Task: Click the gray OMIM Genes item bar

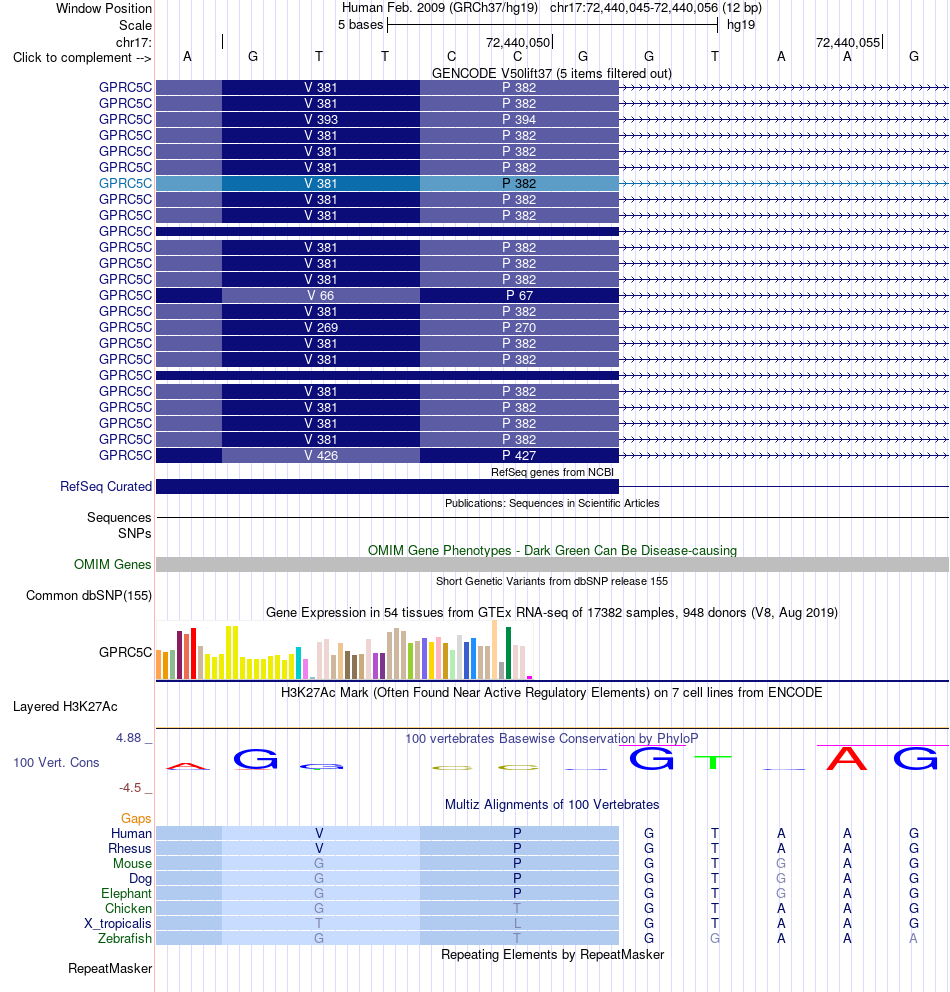Action: 552,564
